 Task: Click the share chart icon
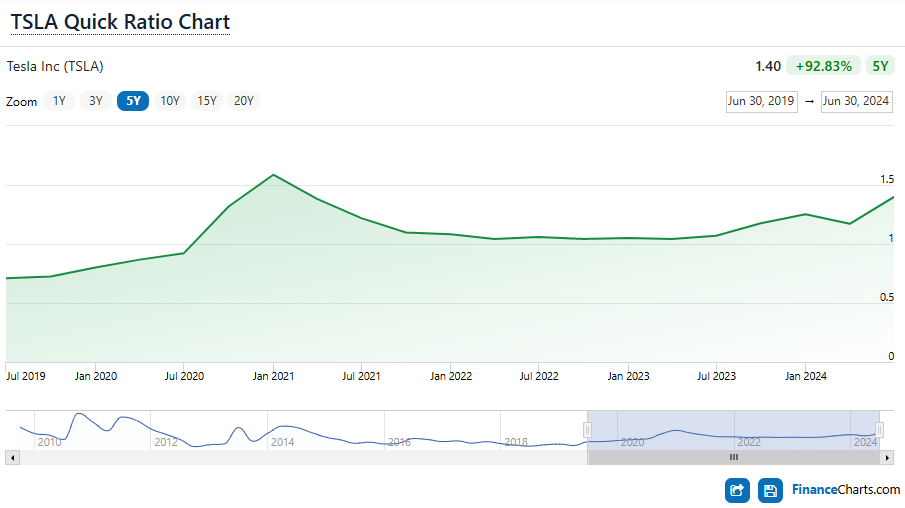[737, 491]
